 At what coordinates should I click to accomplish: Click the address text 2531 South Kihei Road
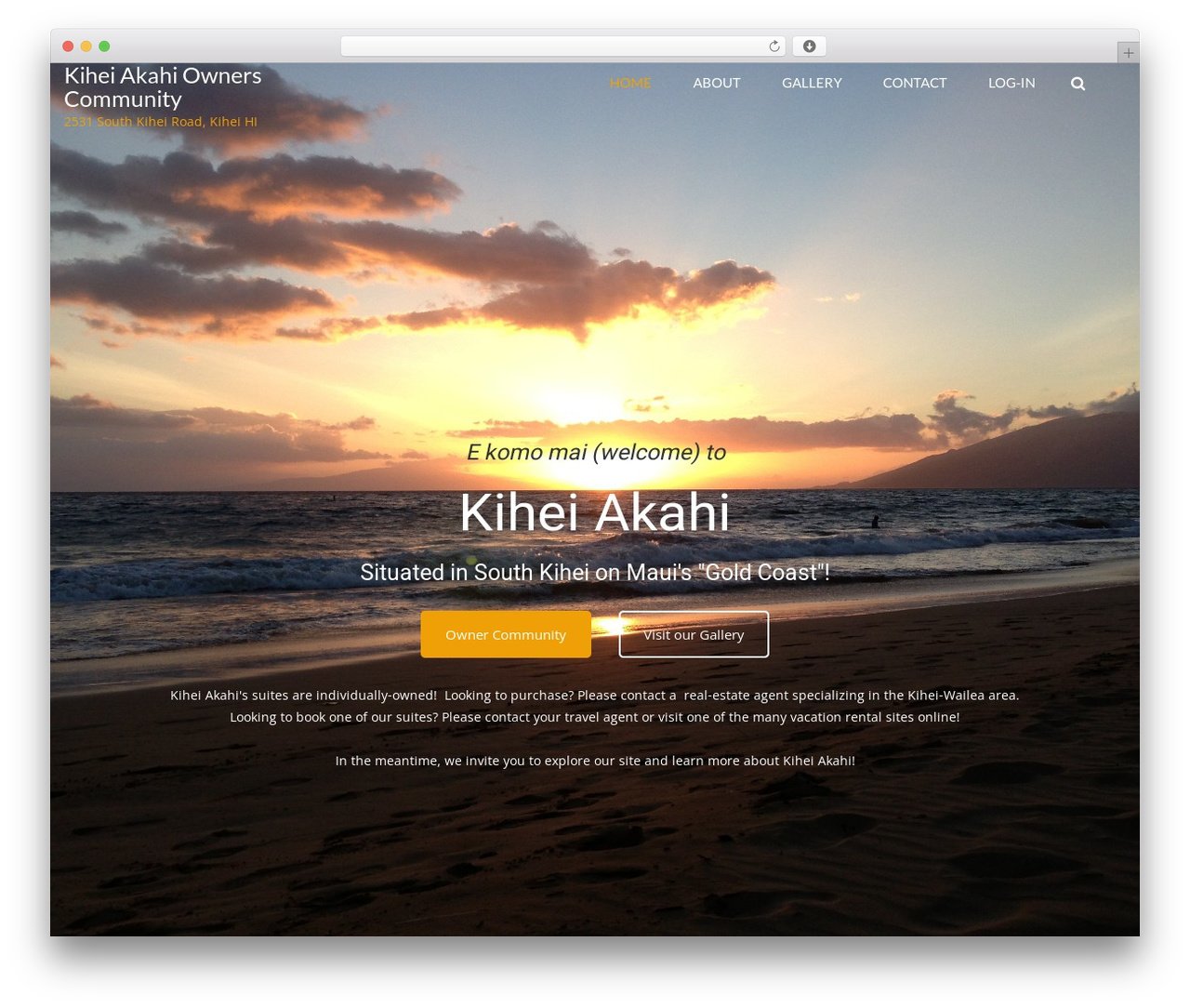(161, 122)
